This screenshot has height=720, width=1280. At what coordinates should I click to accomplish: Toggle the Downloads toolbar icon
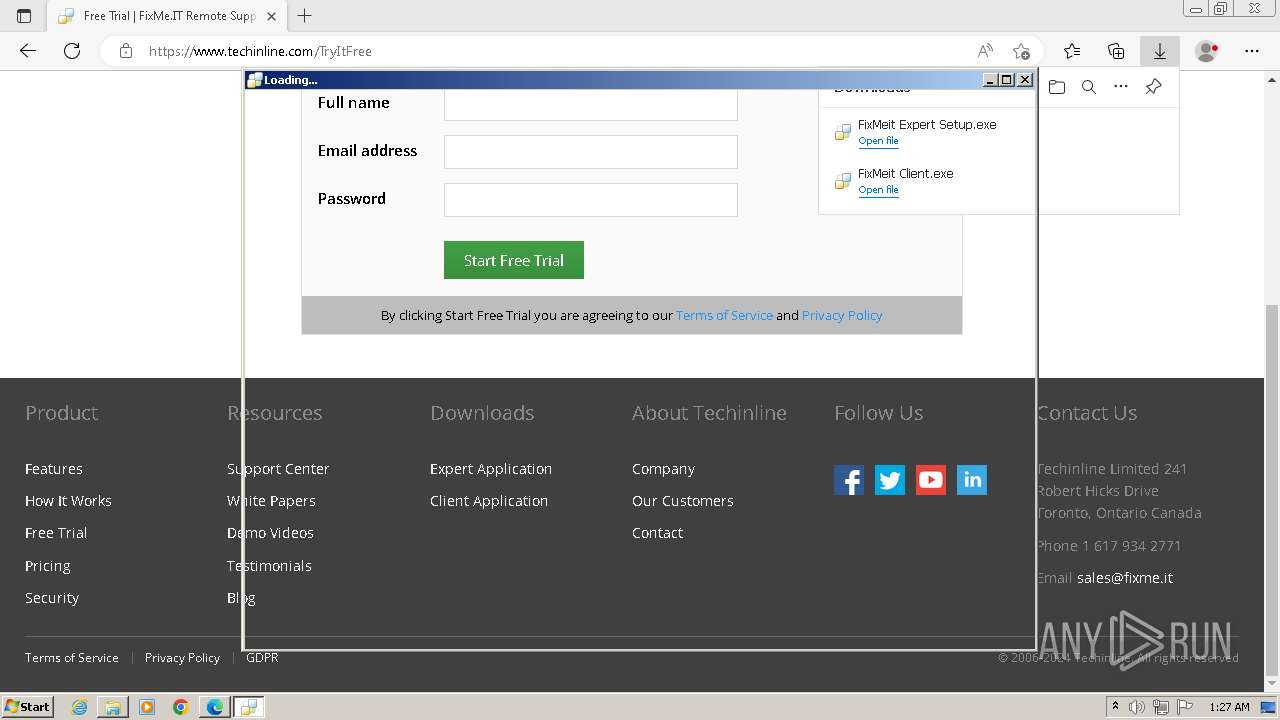click(1160, 51)
